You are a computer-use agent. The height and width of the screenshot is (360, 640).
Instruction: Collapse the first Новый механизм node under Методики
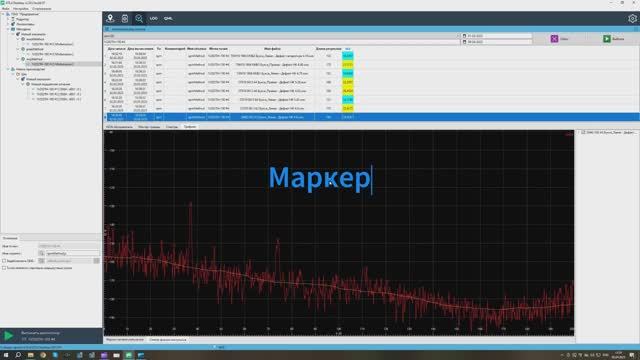13,34
